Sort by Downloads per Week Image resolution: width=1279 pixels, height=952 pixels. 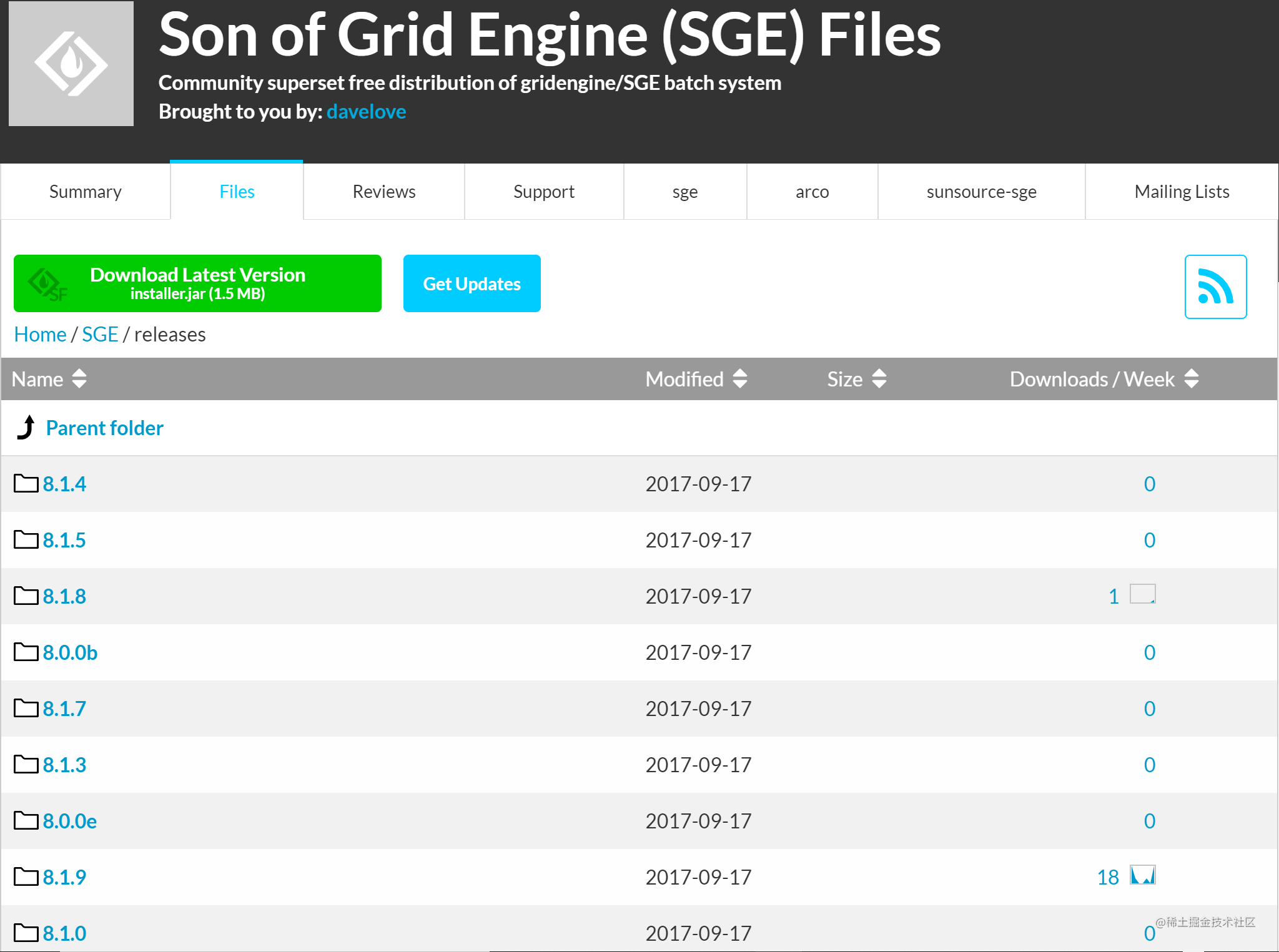[x=1192, y=379]
